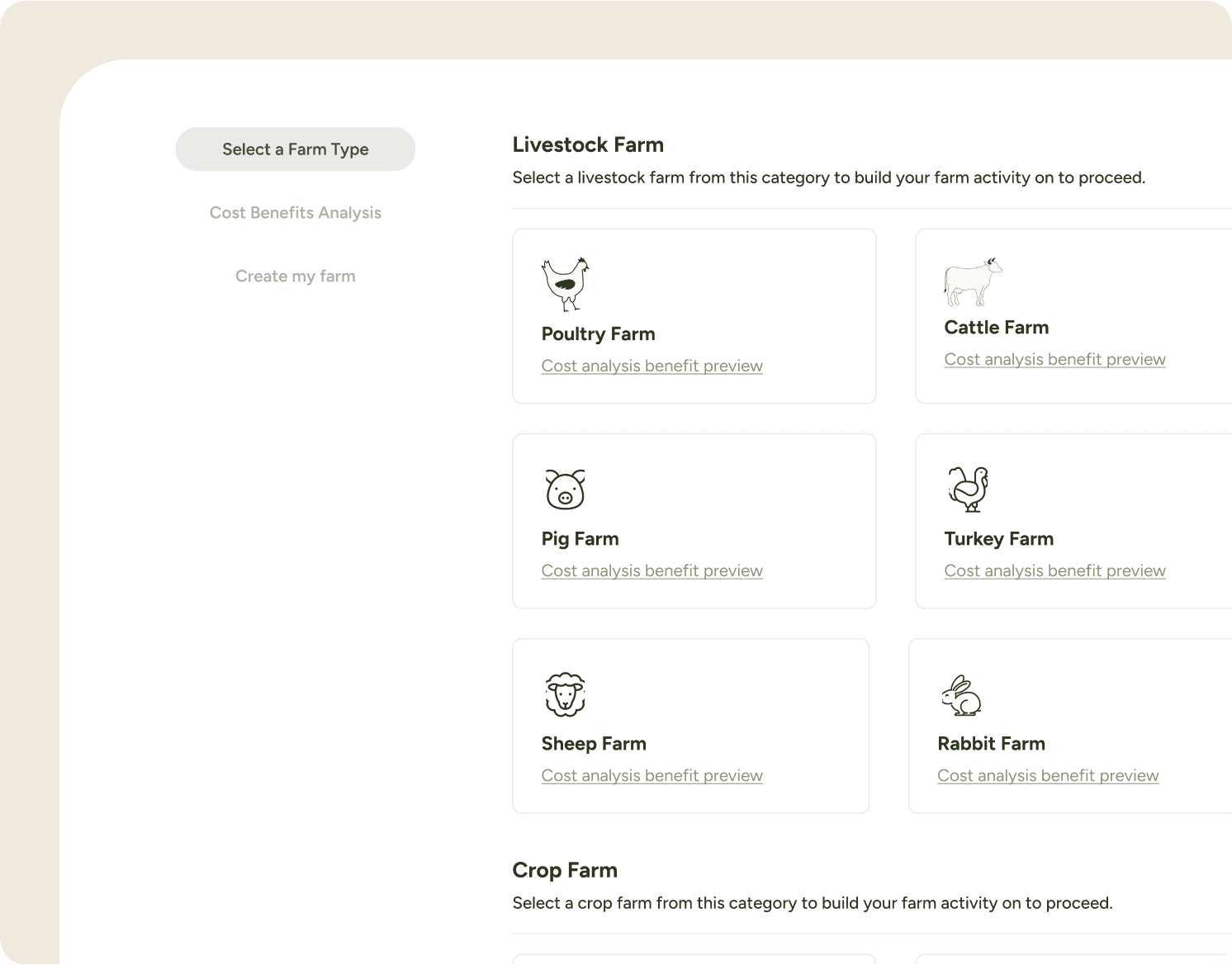Screen dimensions: 1232x965
Task: Select the 'Select a Farm Type' step
Action: coord(296,149)
